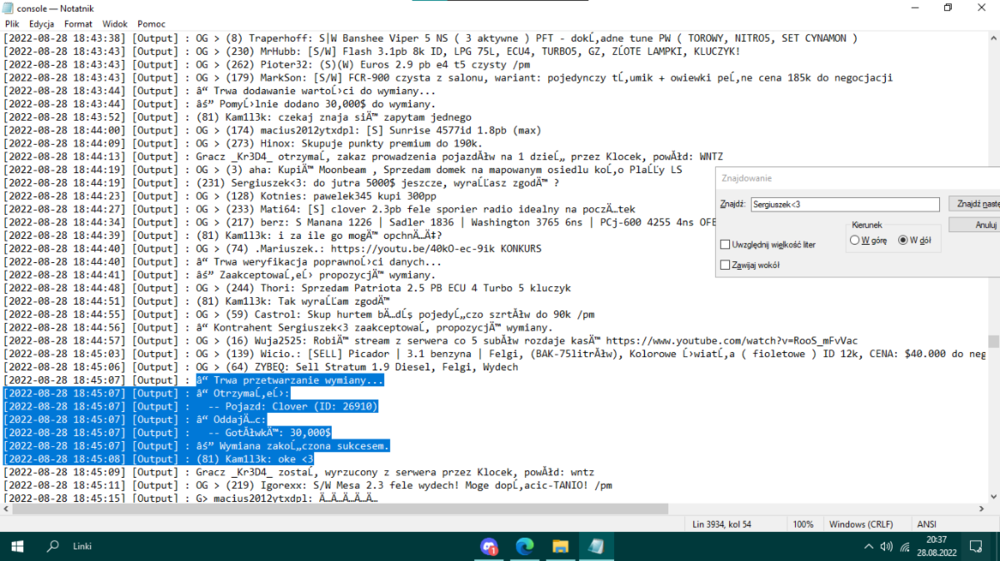The height and width of the screenshot is (561, 1000).
Task: Click Notepad icon in taskbar
Action: [x=596, y=546]
